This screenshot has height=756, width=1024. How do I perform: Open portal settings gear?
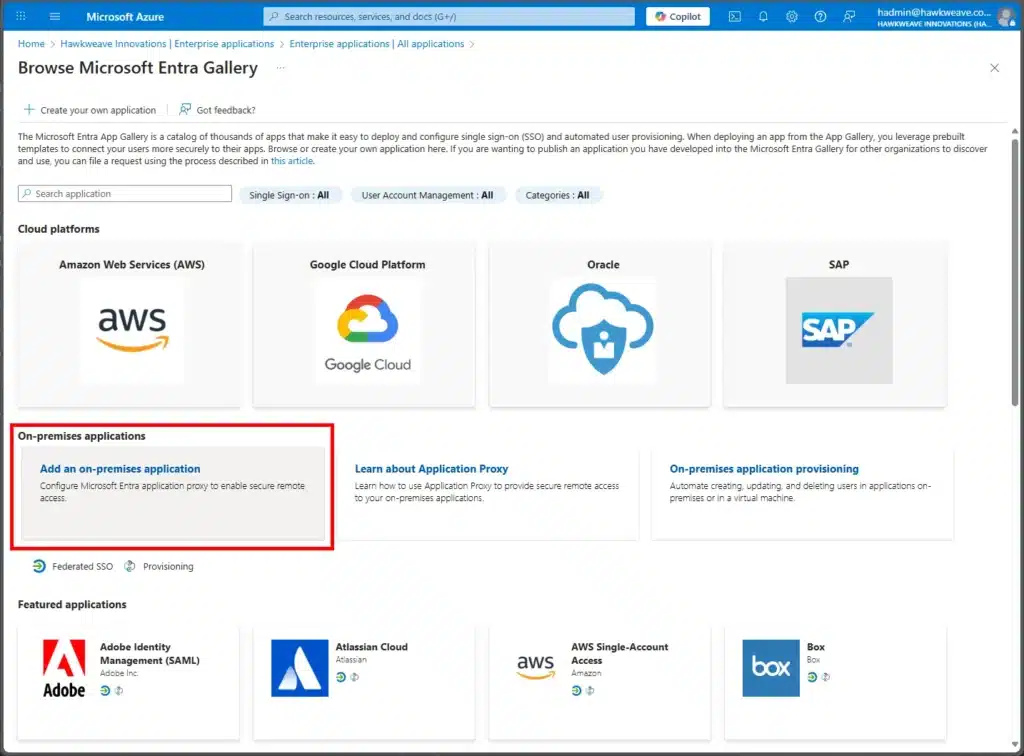(x=792, y=17)
